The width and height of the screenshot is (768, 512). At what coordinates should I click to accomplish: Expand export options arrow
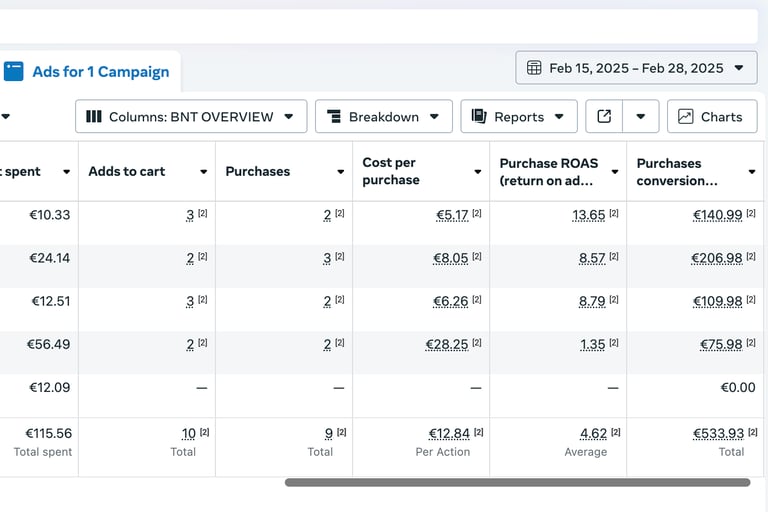point(641,117)
